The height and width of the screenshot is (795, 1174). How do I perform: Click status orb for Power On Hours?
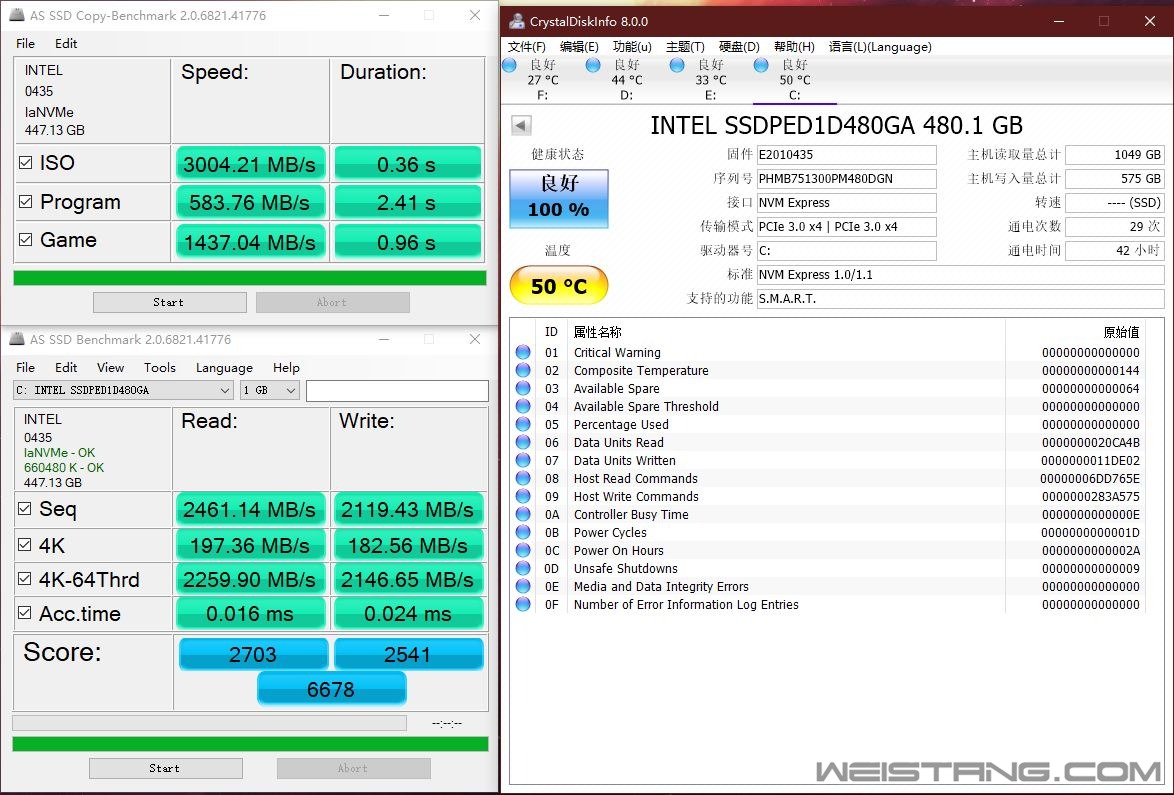click(523, 549)
